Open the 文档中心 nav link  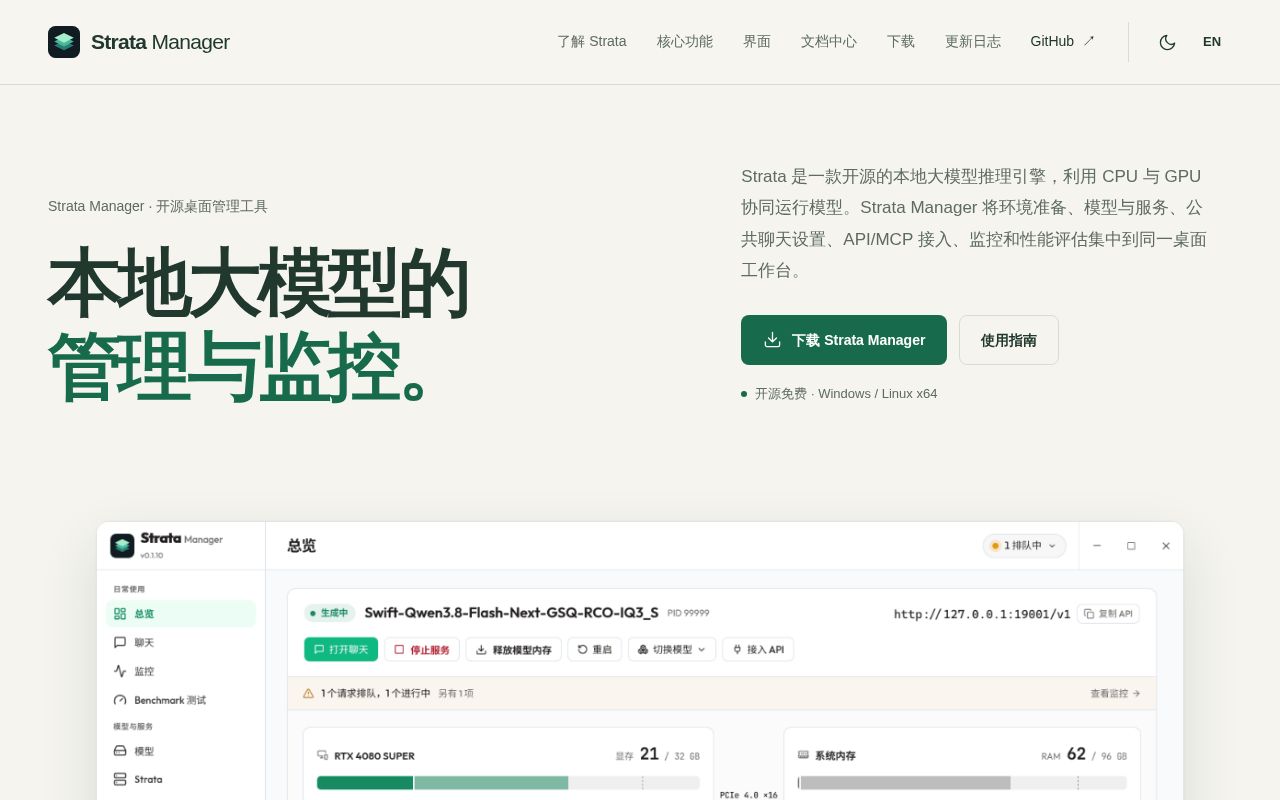coord(829,42)
